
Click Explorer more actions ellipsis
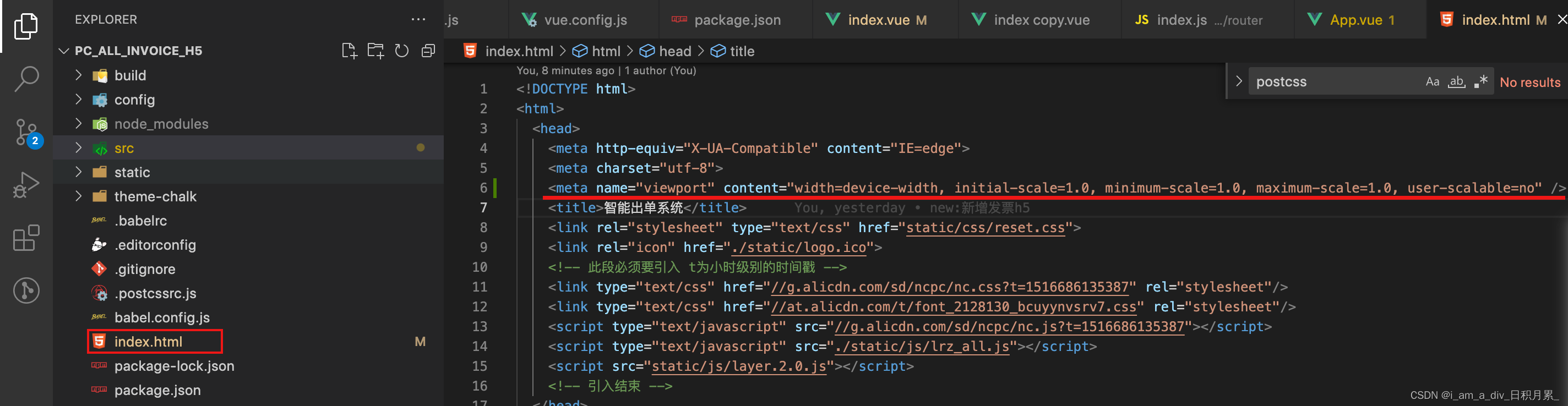pyautogui.click(x=418, y=19)
